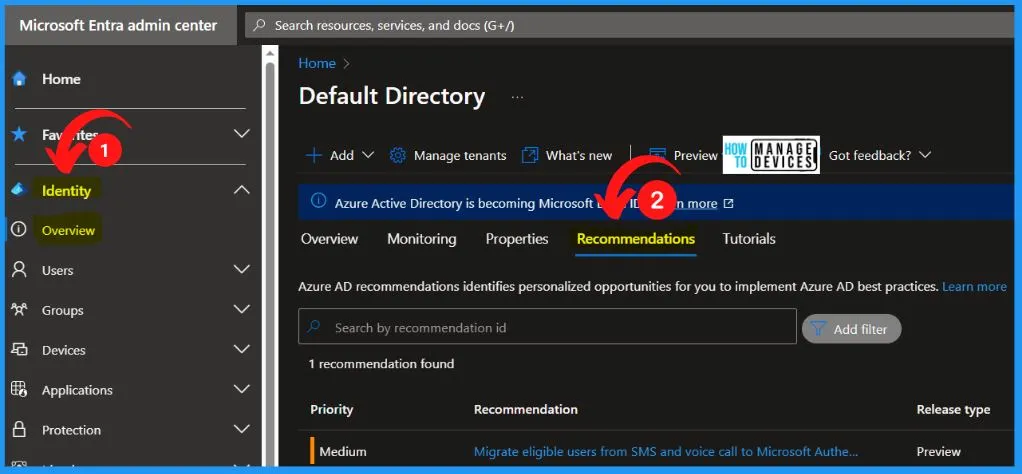Screen dimensions: 1022x474
Task: Switch to the Properties tab
Action: pyautogui.click(x=517, y=239)
